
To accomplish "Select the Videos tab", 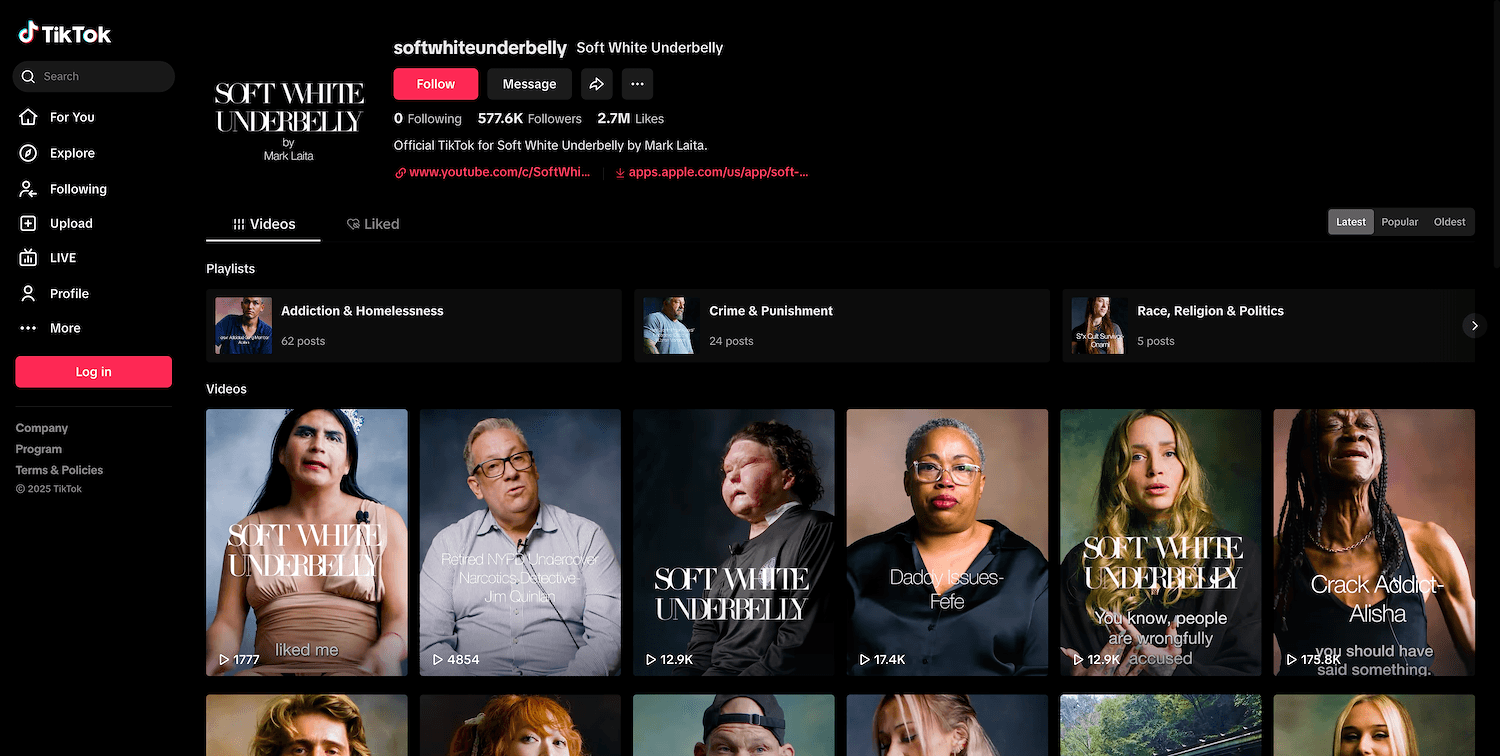I will coord(264,224).
